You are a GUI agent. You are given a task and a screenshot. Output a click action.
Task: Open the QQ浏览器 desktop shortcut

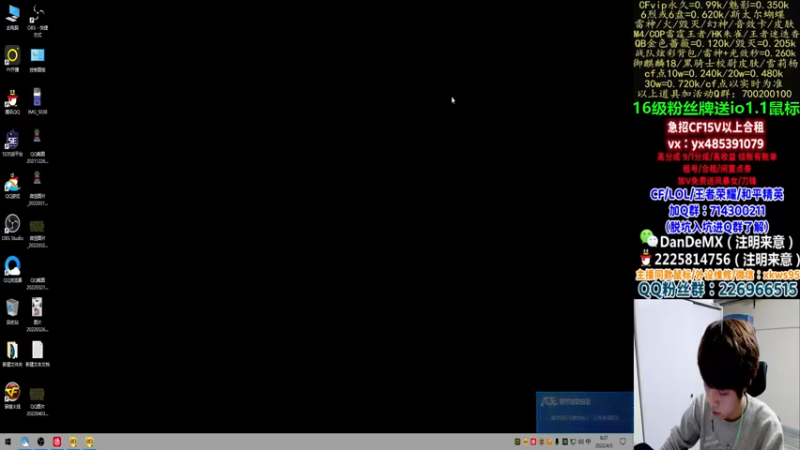pyautogui.click(x=12, y=269)
